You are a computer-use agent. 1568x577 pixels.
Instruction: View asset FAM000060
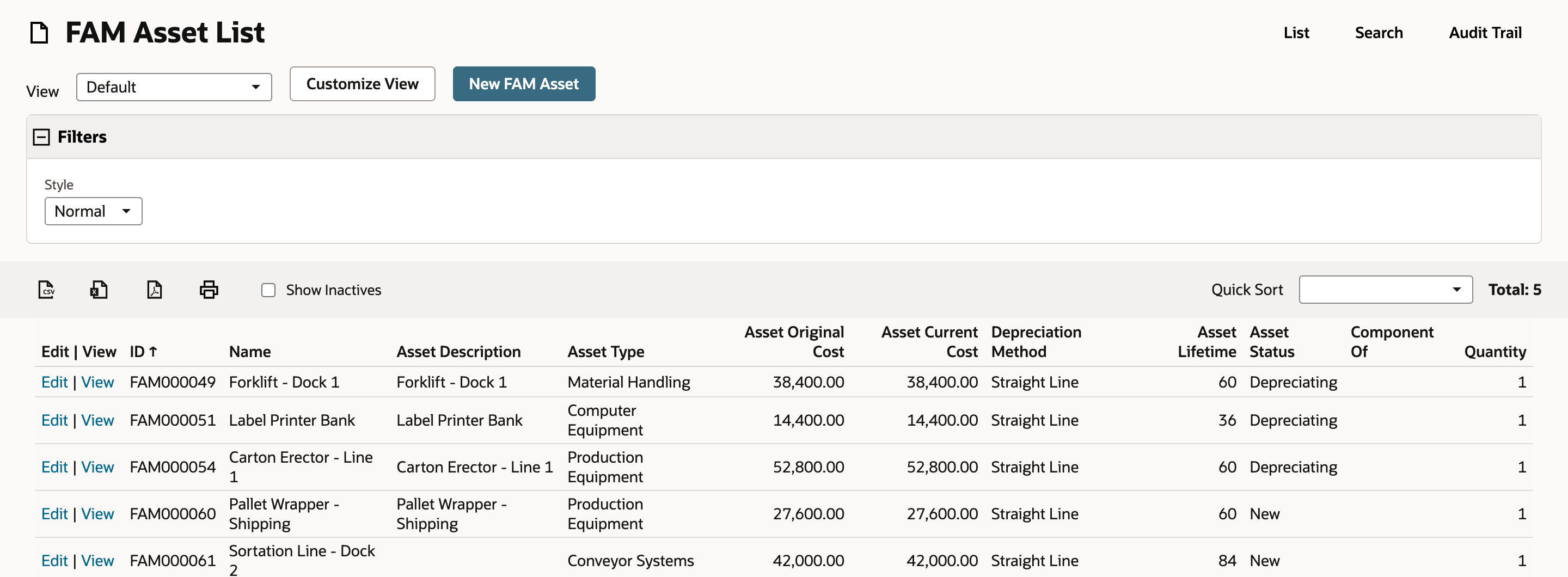tap(97, 514)
